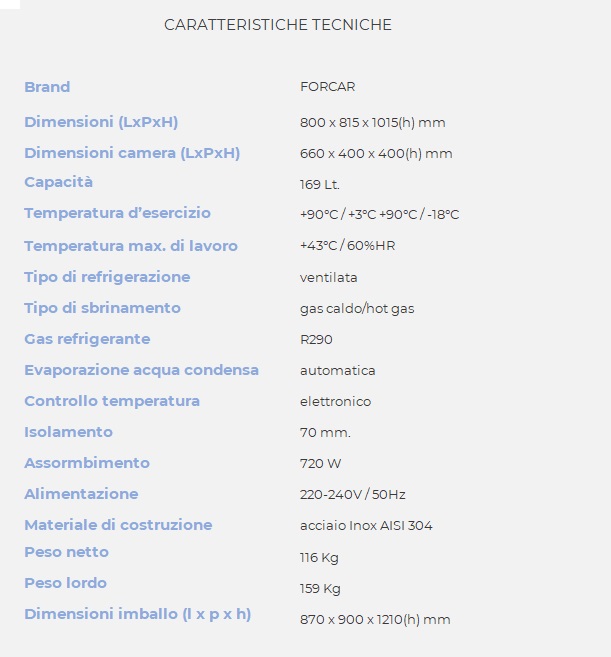Viewport: 611px width, 657px height.
Task: Click the 800 x 815 x 1015(h) mm value
Action: click(x=373, y=122)
